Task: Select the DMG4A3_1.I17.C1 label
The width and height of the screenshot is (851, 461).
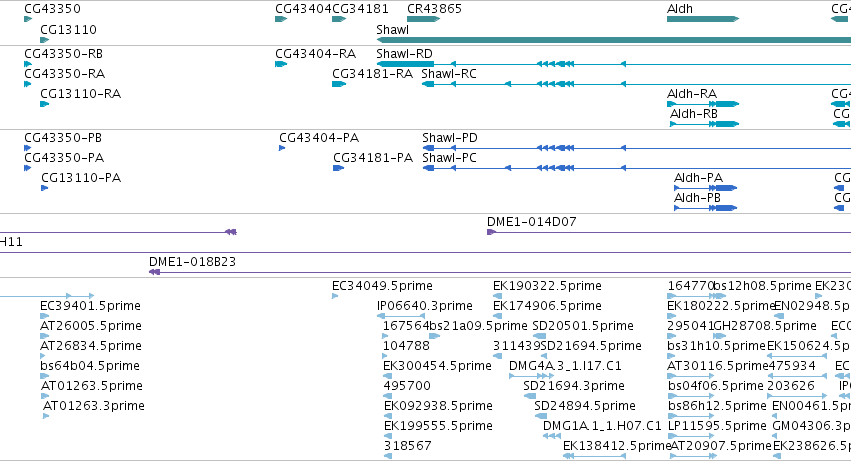Action: (x=565, y=367)
